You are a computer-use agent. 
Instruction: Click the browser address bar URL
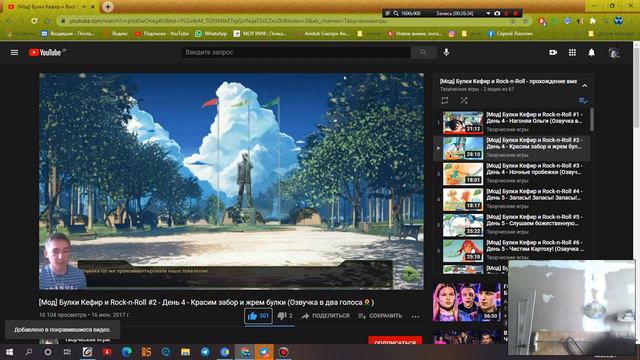click(x=228, y=21)
